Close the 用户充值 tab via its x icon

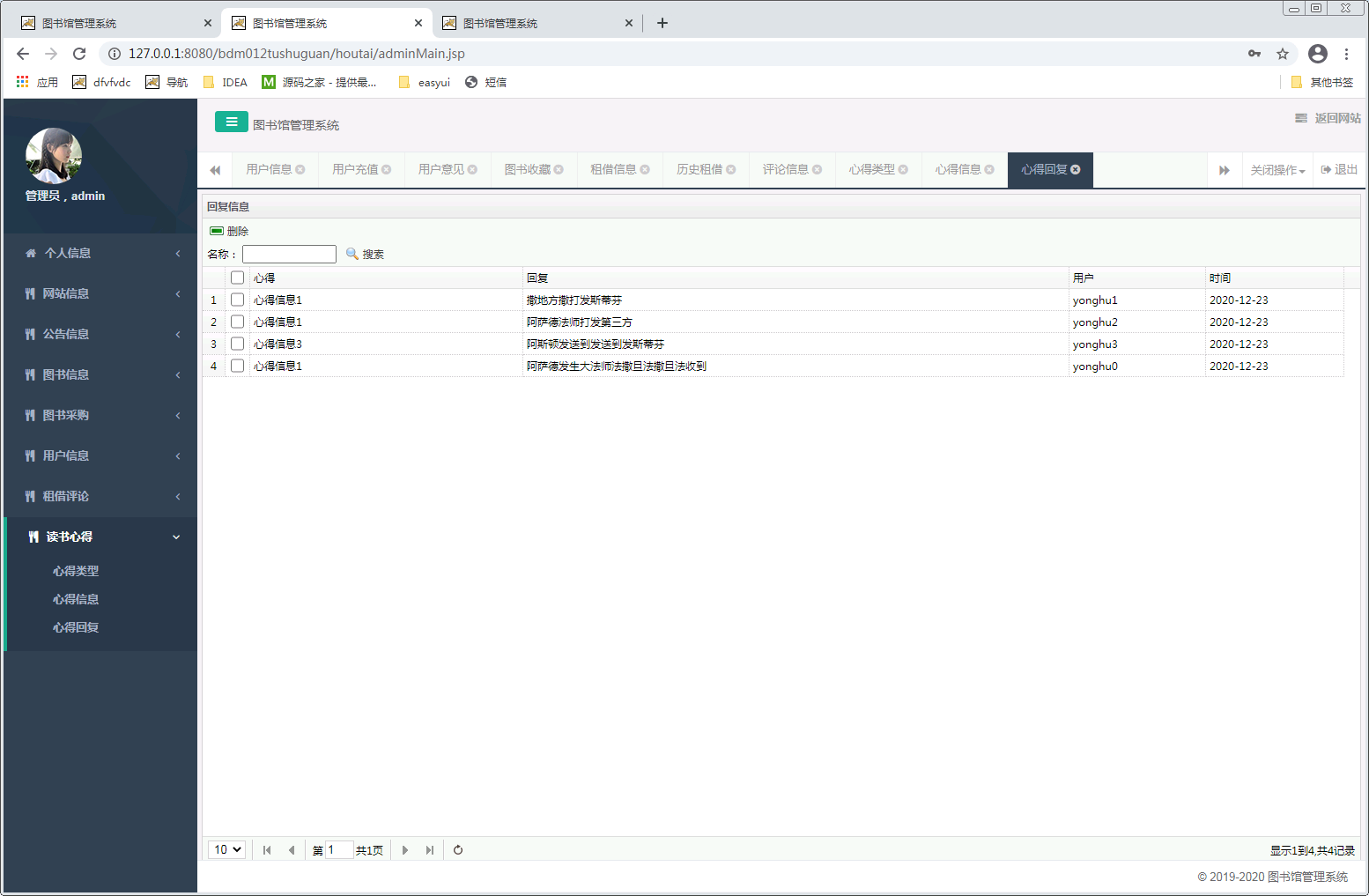coord(386,169)
